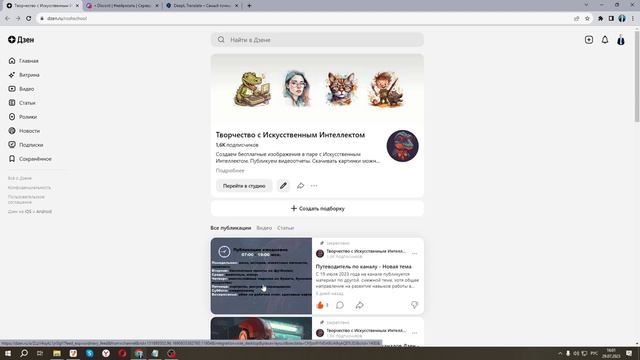The height and width of the screenshot is (360, 640).
Task: Open Витрина in the sidebar
Action: pyautogui.click(x=24, y=75)
